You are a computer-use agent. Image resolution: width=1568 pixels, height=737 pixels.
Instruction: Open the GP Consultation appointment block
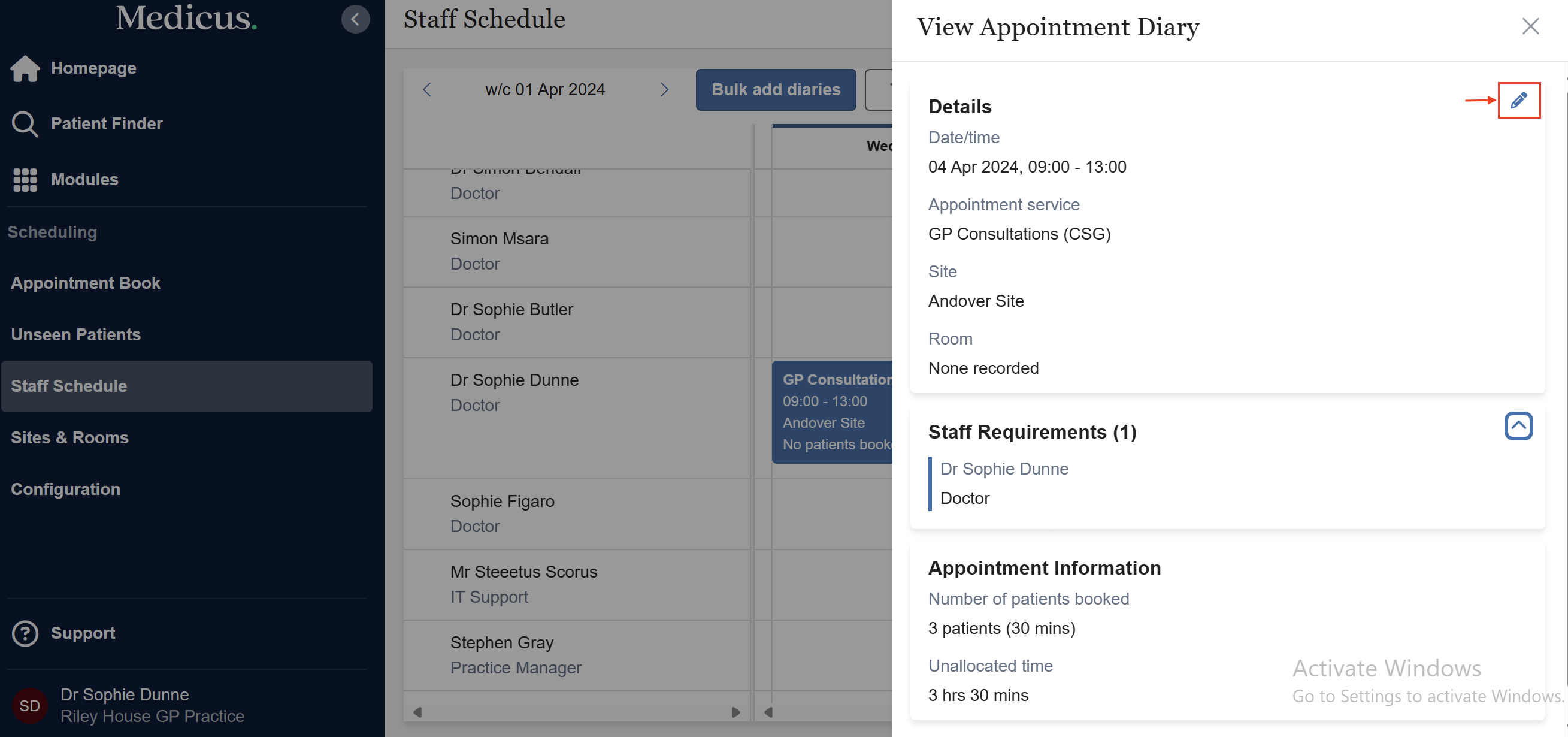click(834, 412)
